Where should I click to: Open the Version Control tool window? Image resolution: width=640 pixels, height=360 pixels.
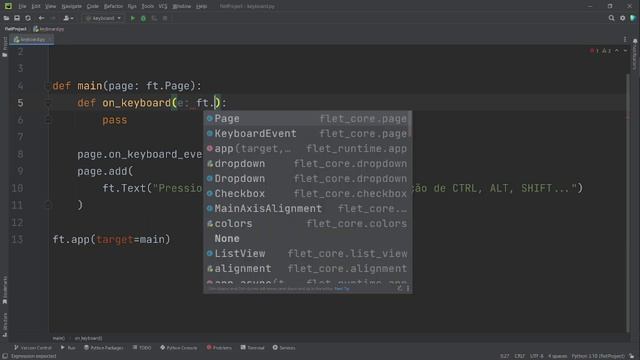click(x=33, y=348)
